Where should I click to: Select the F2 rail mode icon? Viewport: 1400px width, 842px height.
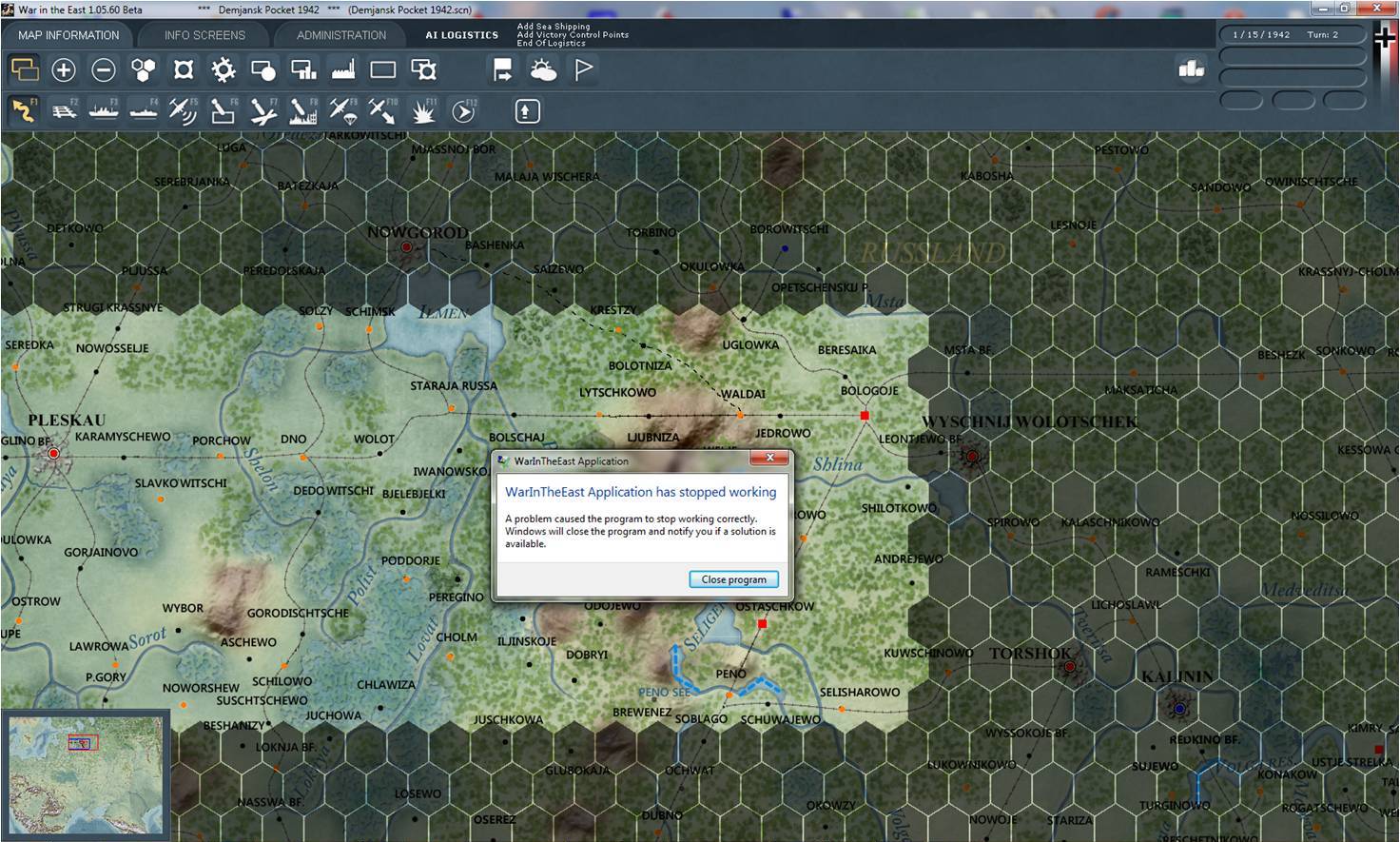point(64,111)
